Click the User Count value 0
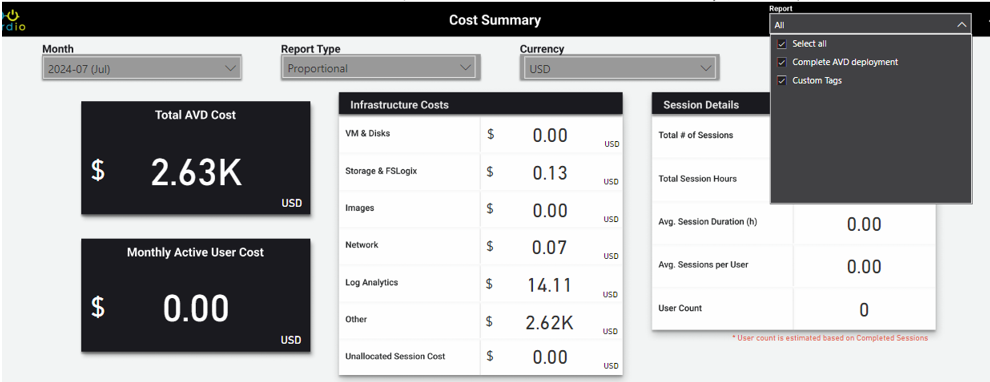This screenshot has width=990, height=382. point(864,310)
